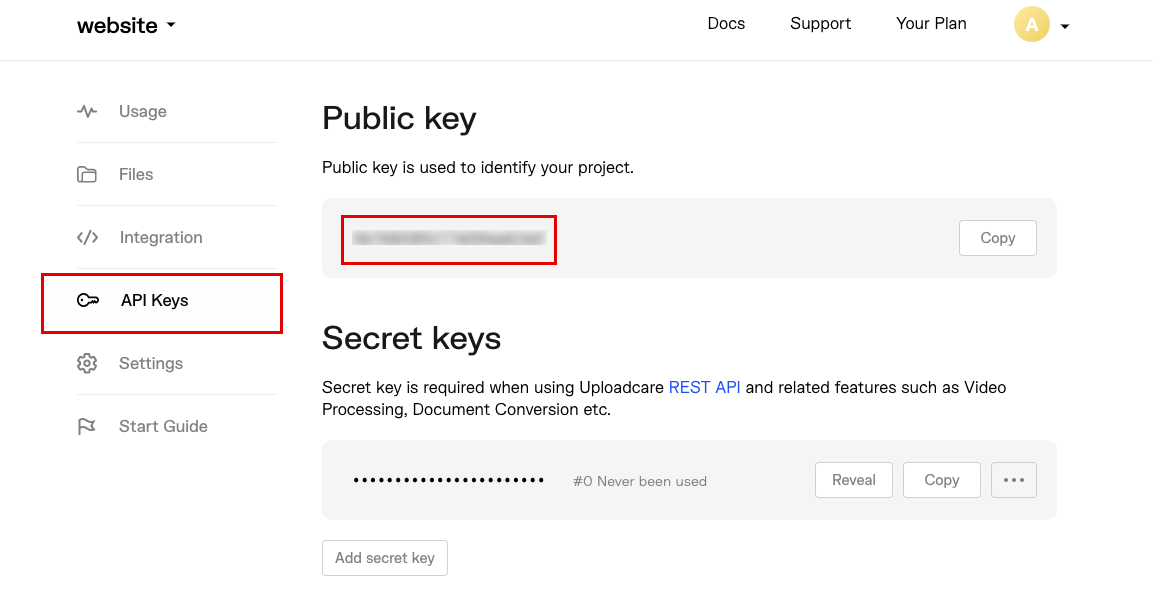This screenshot has width=1153, height=595.
Task: Follow the REST API link
Action: (704, 388)
